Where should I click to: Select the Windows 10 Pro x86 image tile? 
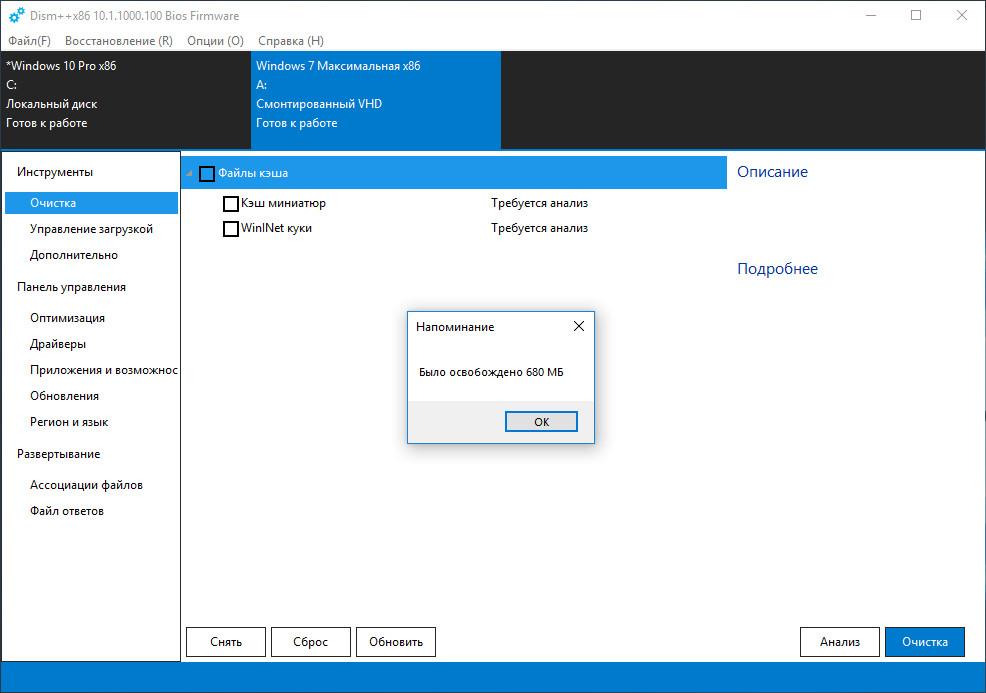pos(126,101)
